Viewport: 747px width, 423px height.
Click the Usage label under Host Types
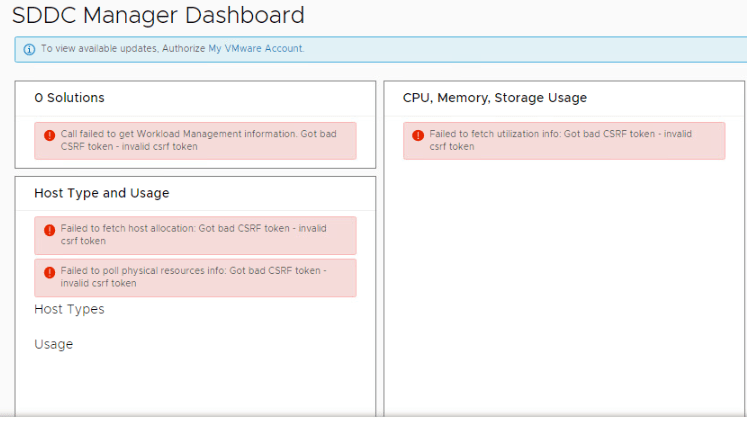pos(53,345)
